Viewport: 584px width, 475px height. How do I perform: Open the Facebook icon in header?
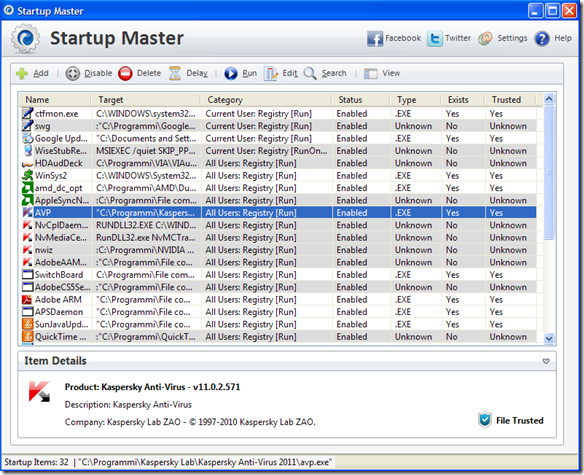375,38
